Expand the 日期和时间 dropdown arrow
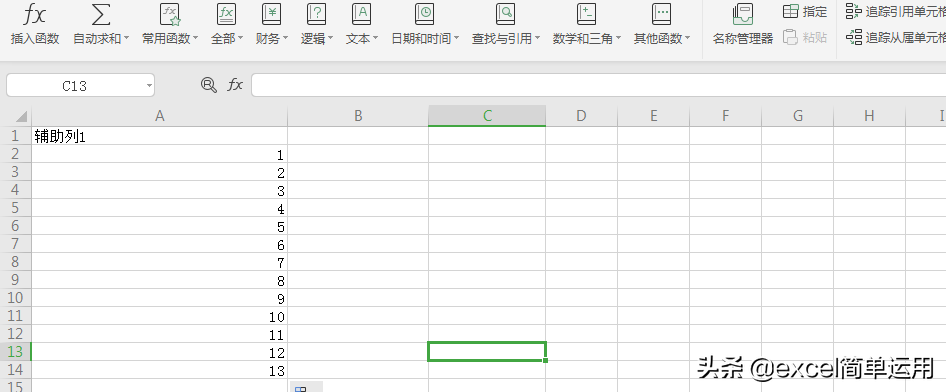The width and height of the screenshot is (946, 392). pyautogui.click(x=456, y=39)
